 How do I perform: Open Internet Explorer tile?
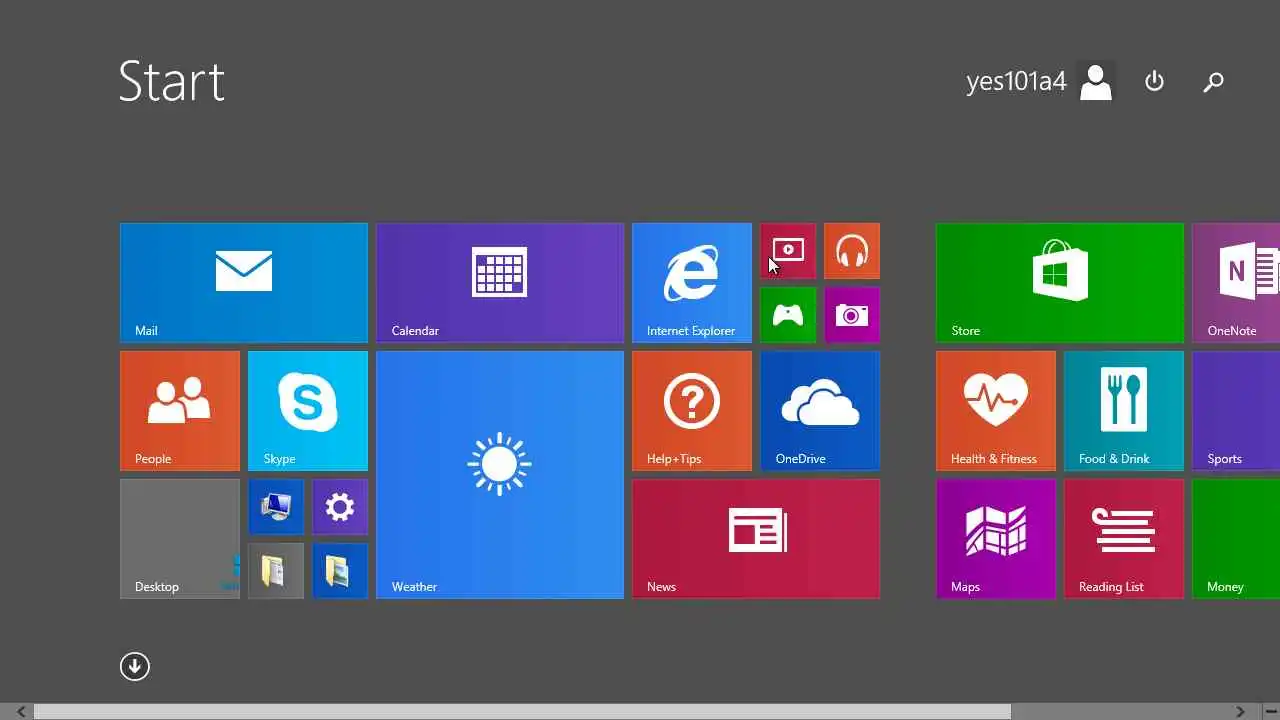(x=692, y=283)
